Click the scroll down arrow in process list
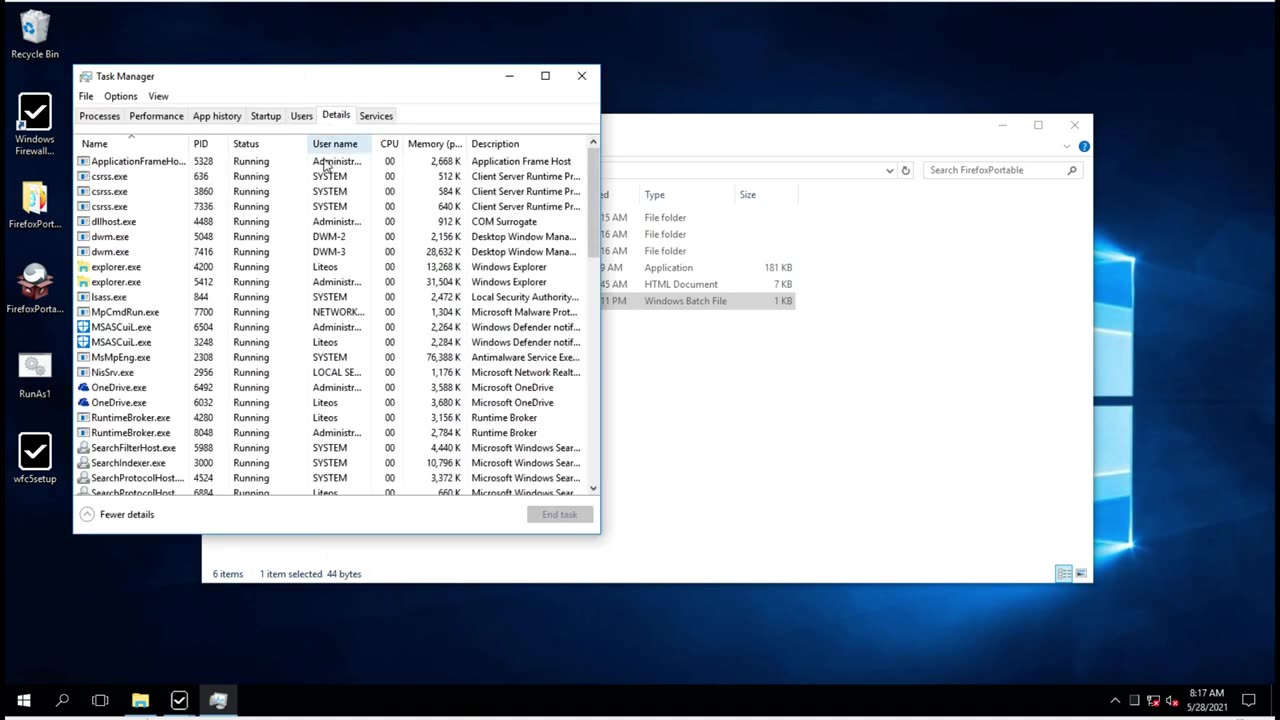The height and width of the screenshot is (720, 1280). click(x=593, y=489)
